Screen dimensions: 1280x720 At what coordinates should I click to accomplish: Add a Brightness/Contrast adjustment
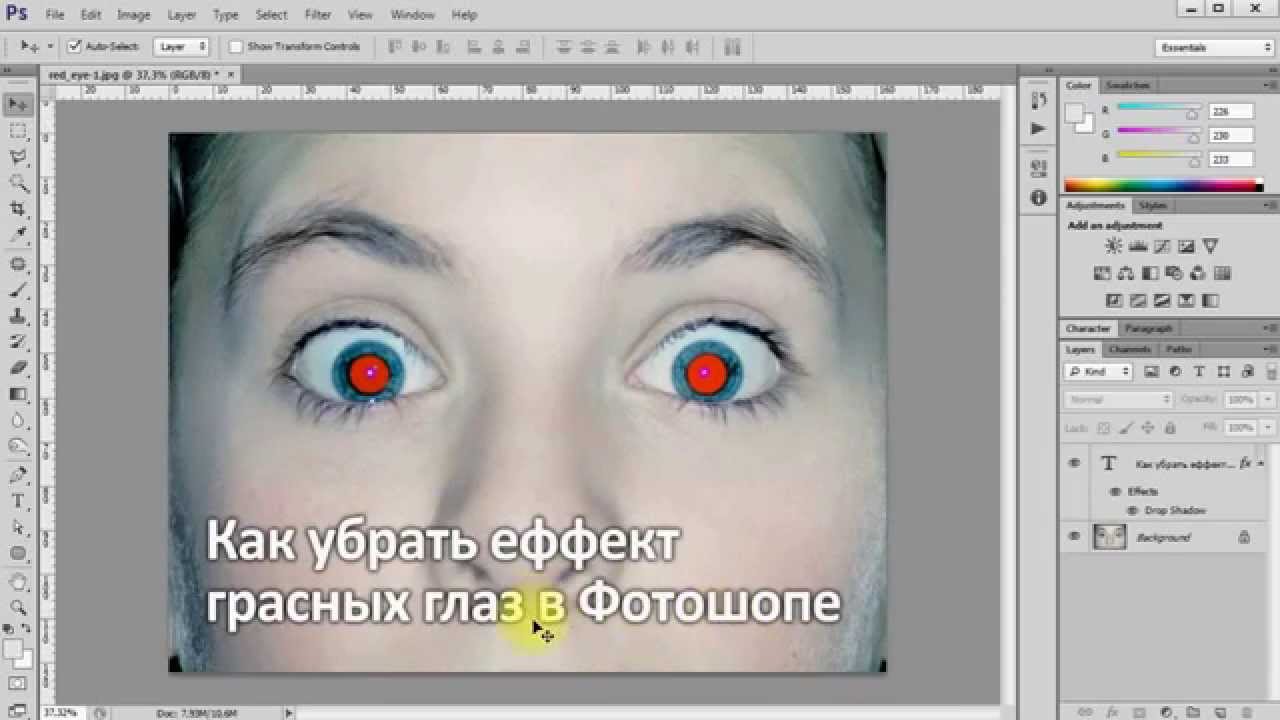point(1114,246)
